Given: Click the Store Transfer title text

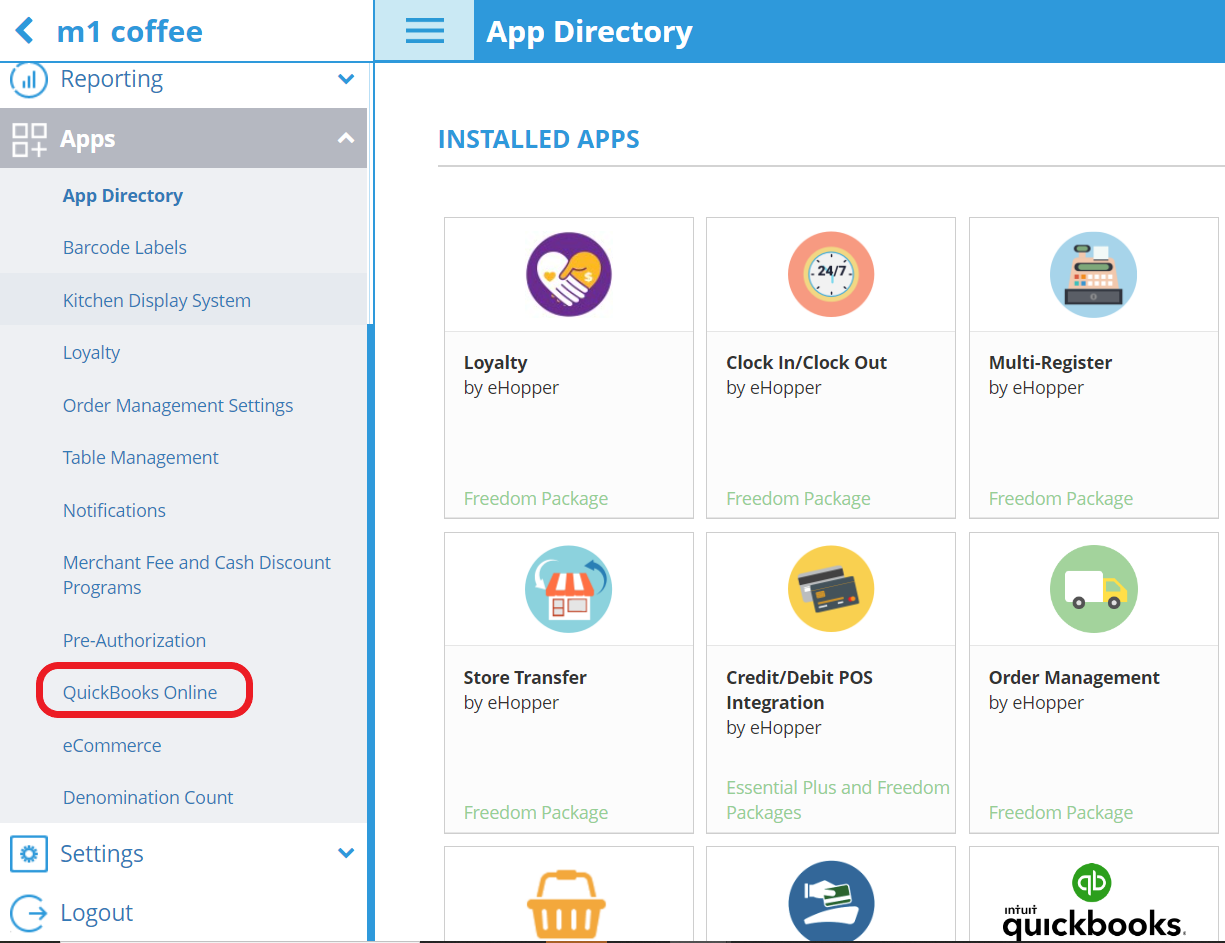Looking at the screenshot, I should pyautogui.click(x=525, y=678).
